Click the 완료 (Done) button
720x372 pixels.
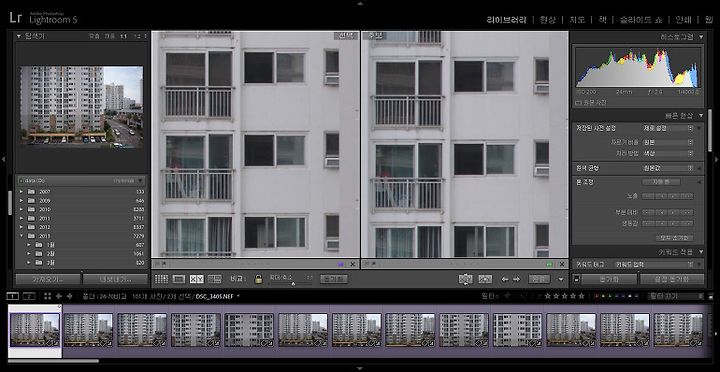point(539,279)
